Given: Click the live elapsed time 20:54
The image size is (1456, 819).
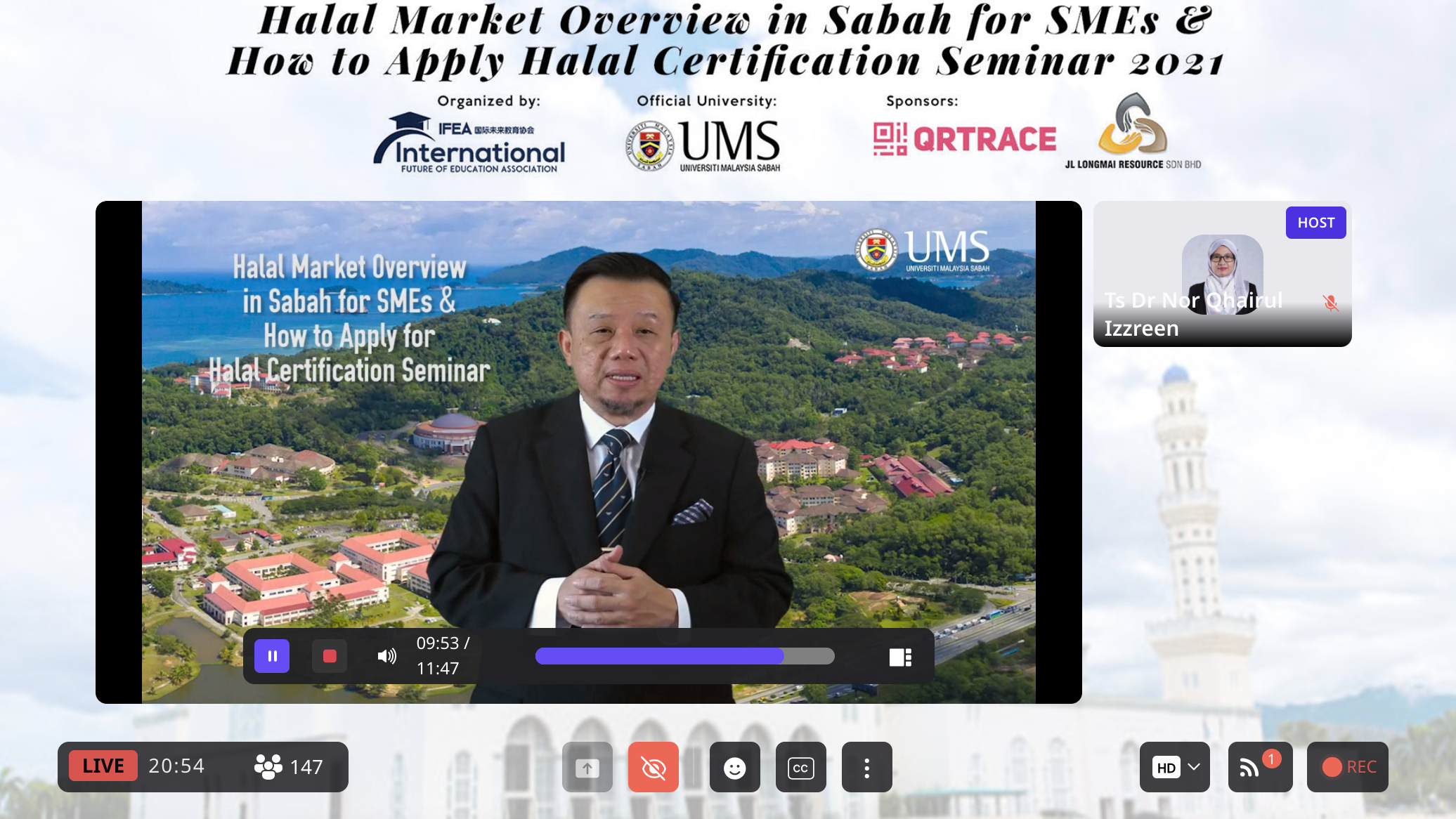Looking at the screenshot, I should pos(176,766).
